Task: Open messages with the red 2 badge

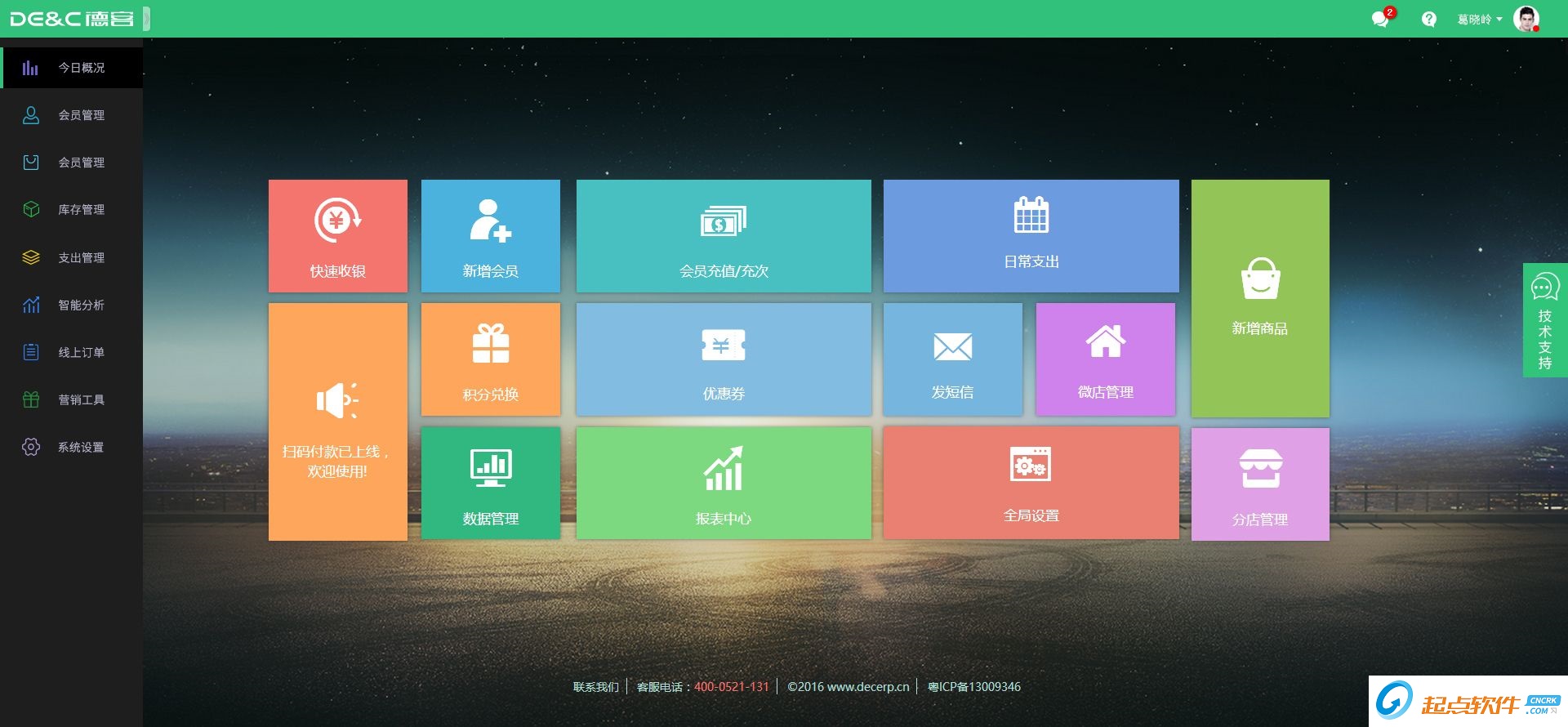Action: tap(1383, 18)
